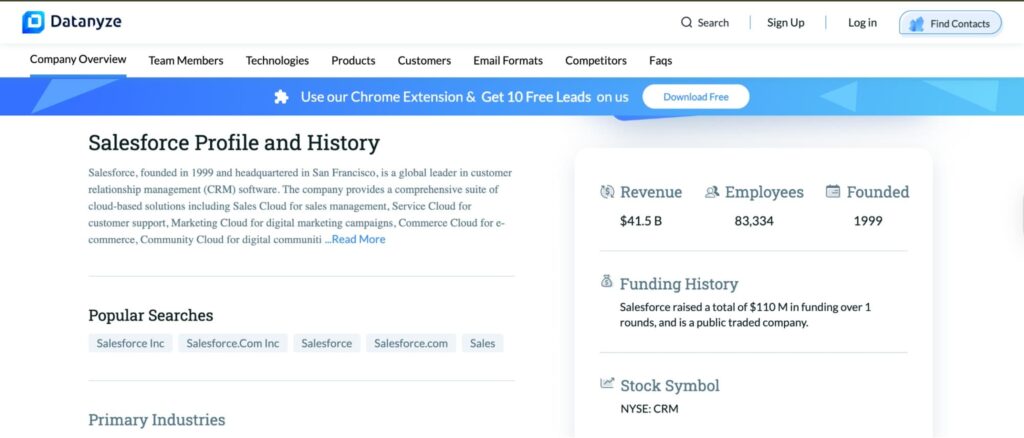
Task: Click the $41.5 B revenue value
Action: point(641,221)
